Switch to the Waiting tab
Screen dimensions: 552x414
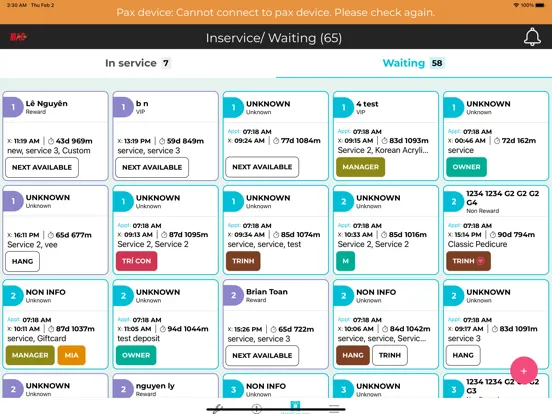coord(413,63)
